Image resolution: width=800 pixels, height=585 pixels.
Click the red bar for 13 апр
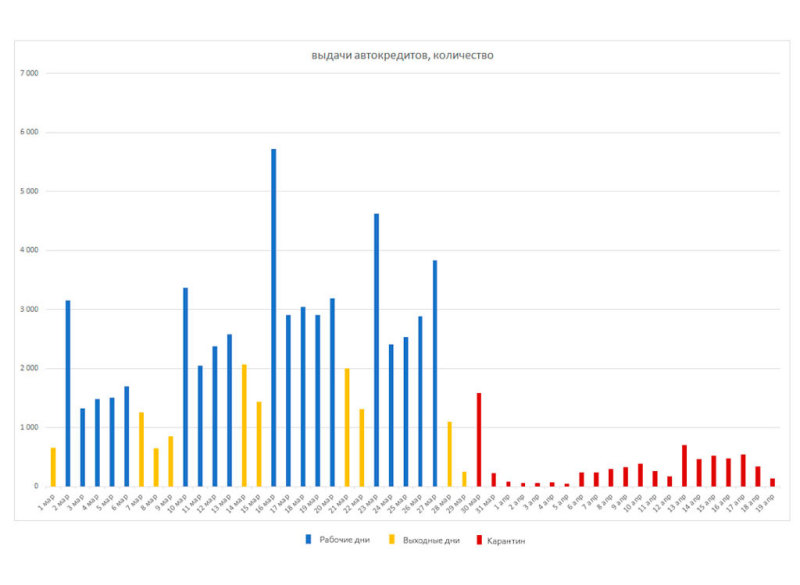[684, 466]
